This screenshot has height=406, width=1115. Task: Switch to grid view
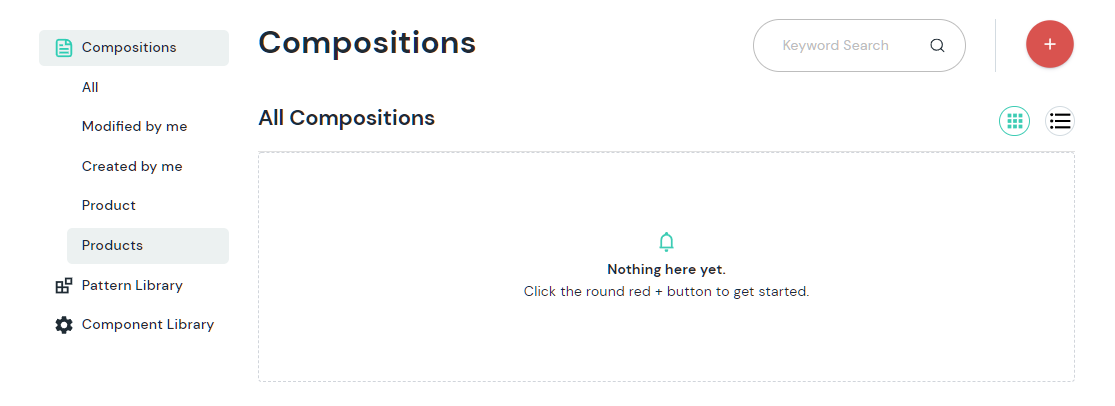[x=1015, y=121]
